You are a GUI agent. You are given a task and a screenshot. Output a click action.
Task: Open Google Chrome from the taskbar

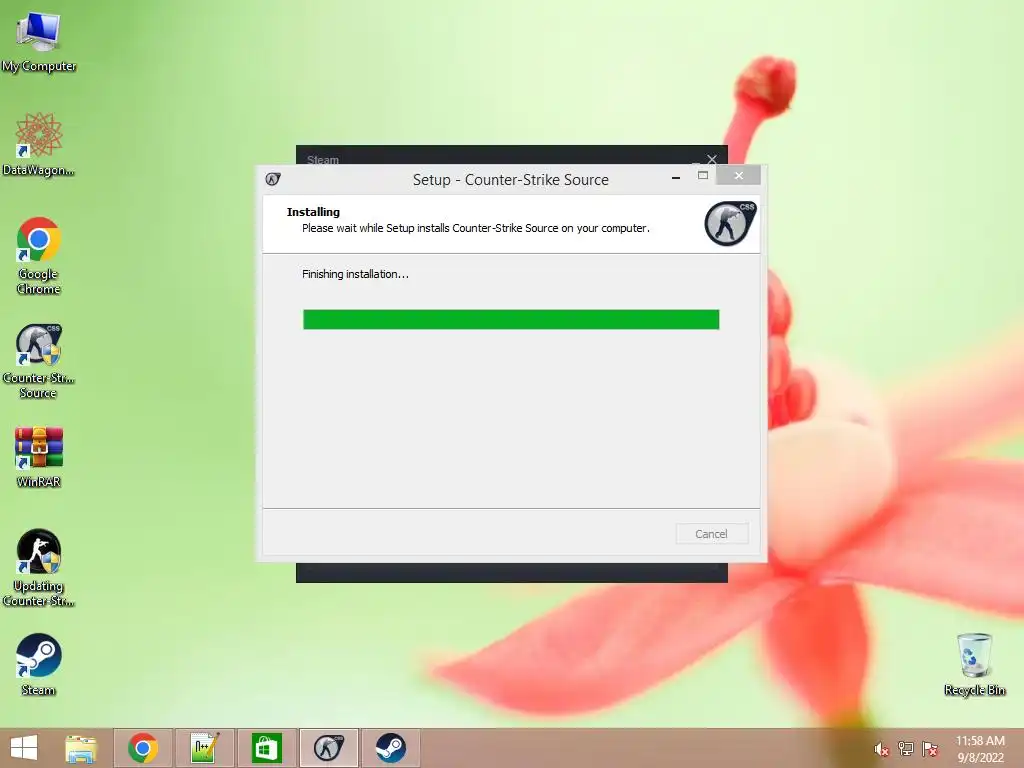pyautogui.click(x=143, y=748)
